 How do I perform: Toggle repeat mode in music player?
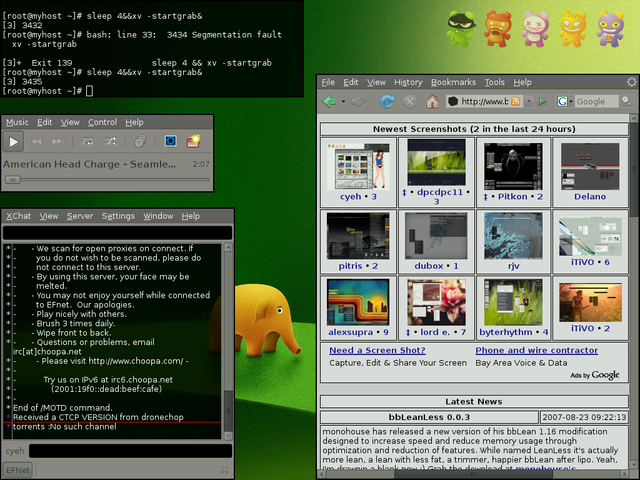pyautogui.click(x=88, y=142)
